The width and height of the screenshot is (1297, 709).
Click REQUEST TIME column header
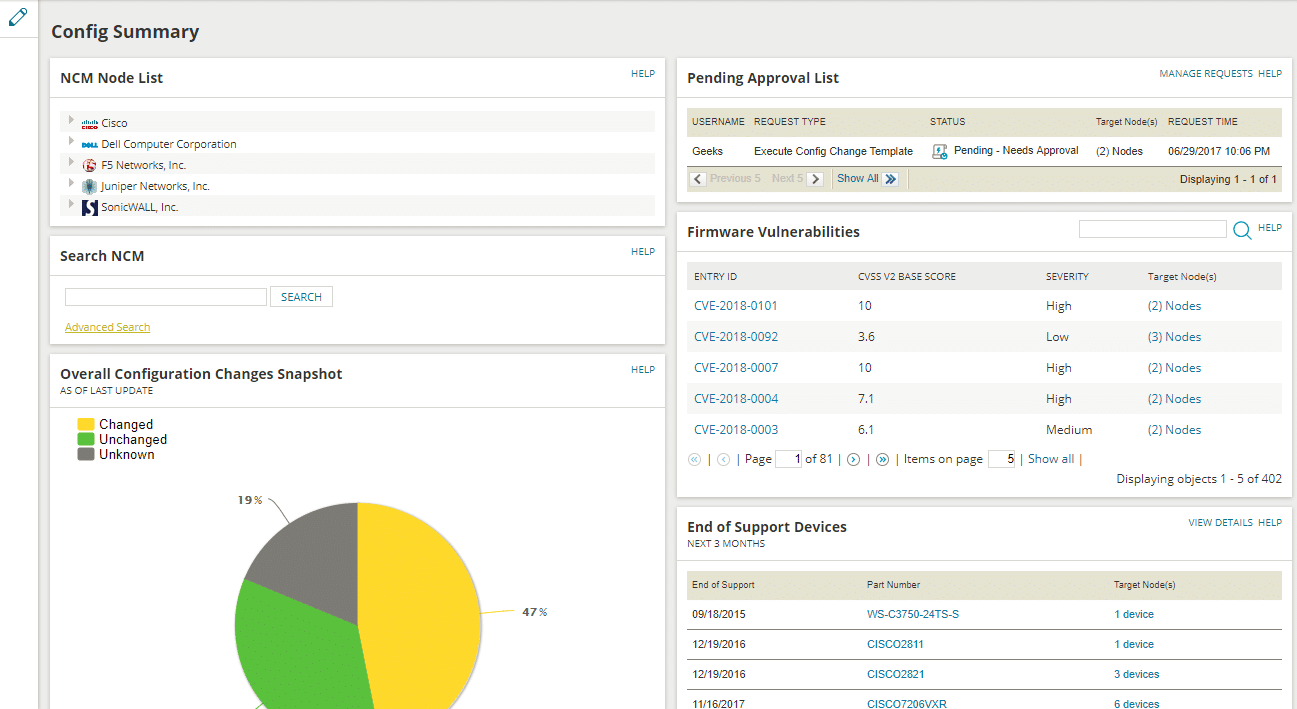tap(1203, 122)
